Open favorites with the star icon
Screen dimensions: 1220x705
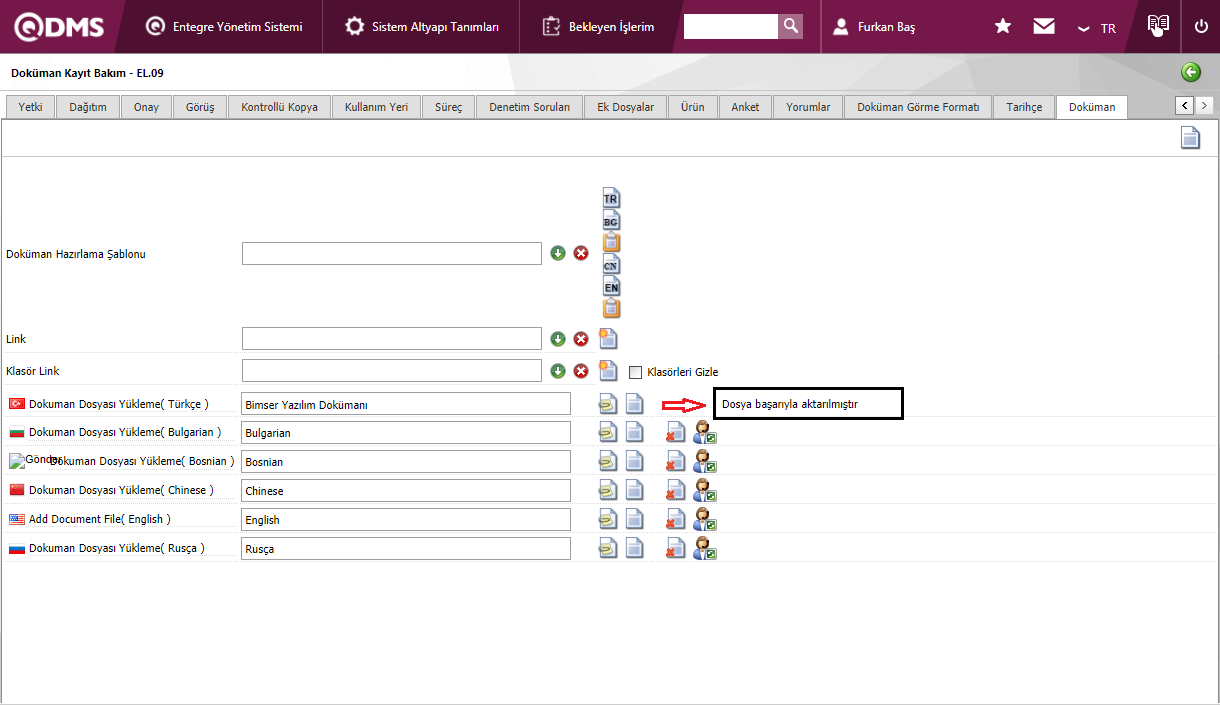pyautogui.click(x=1003, y=27)
